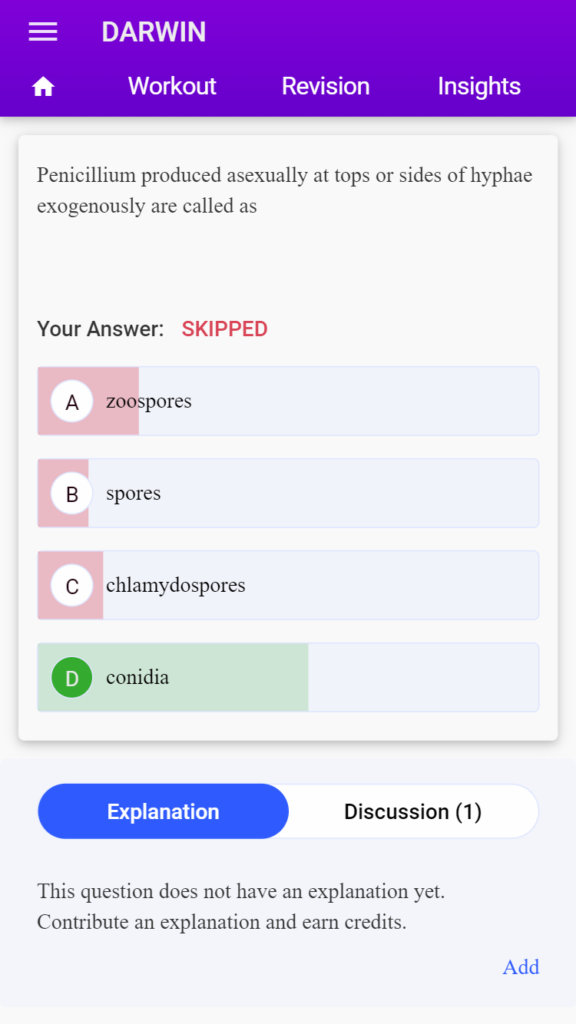Click the Penicillium question text
Screen dimensions: 576x1024
coord(285,191)
